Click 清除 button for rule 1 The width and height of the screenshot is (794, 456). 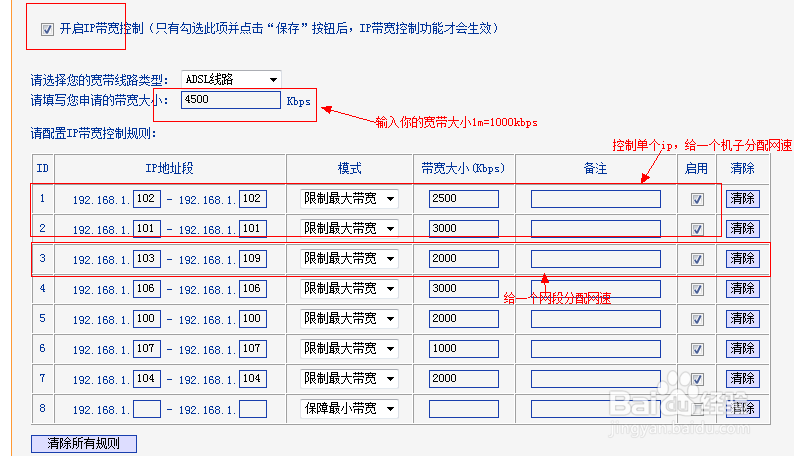(x=742, y=199)
